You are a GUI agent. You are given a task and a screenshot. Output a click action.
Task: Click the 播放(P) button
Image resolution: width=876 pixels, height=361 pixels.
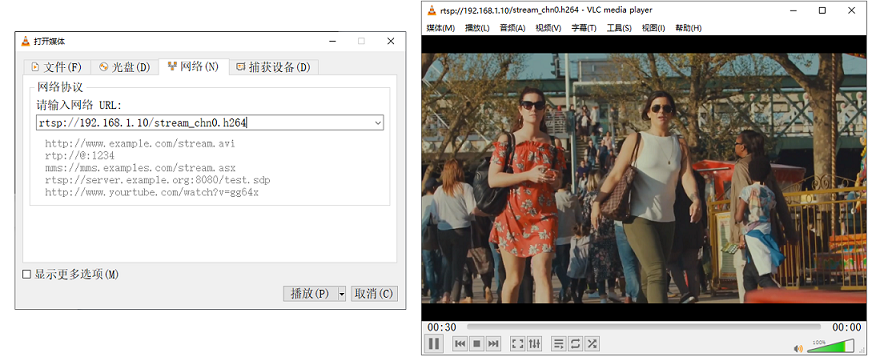[310, 293]
